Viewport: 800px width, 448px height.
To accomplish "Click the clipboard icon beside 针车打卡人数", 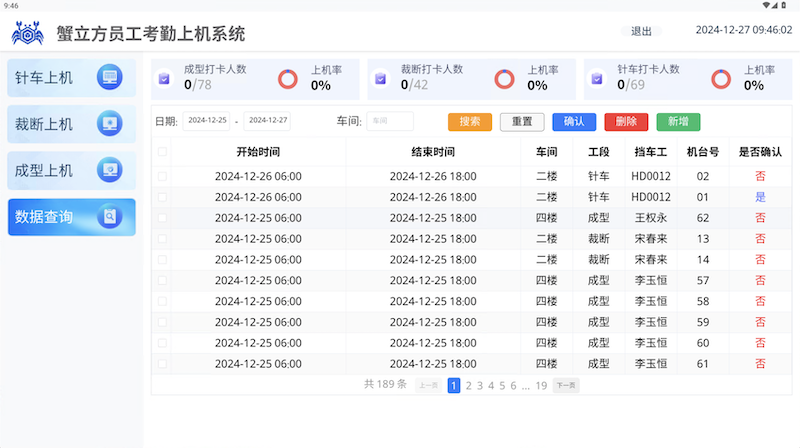I will [x=597, y=79].
